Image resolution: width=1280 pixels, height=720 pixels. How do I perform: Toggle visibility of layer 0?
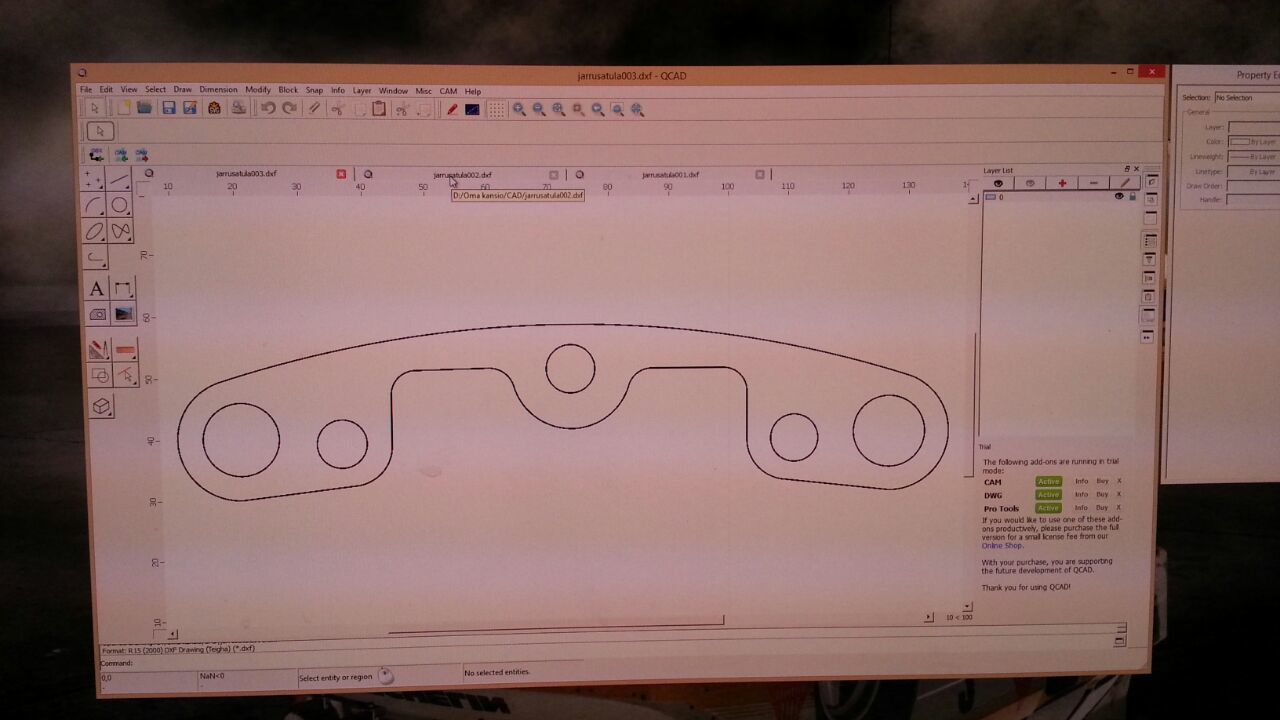1119,197
